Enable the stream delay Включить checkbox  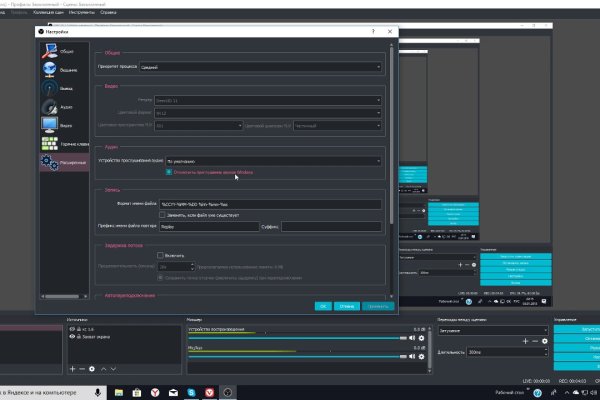pyautogui.click(x=161, y=255)
